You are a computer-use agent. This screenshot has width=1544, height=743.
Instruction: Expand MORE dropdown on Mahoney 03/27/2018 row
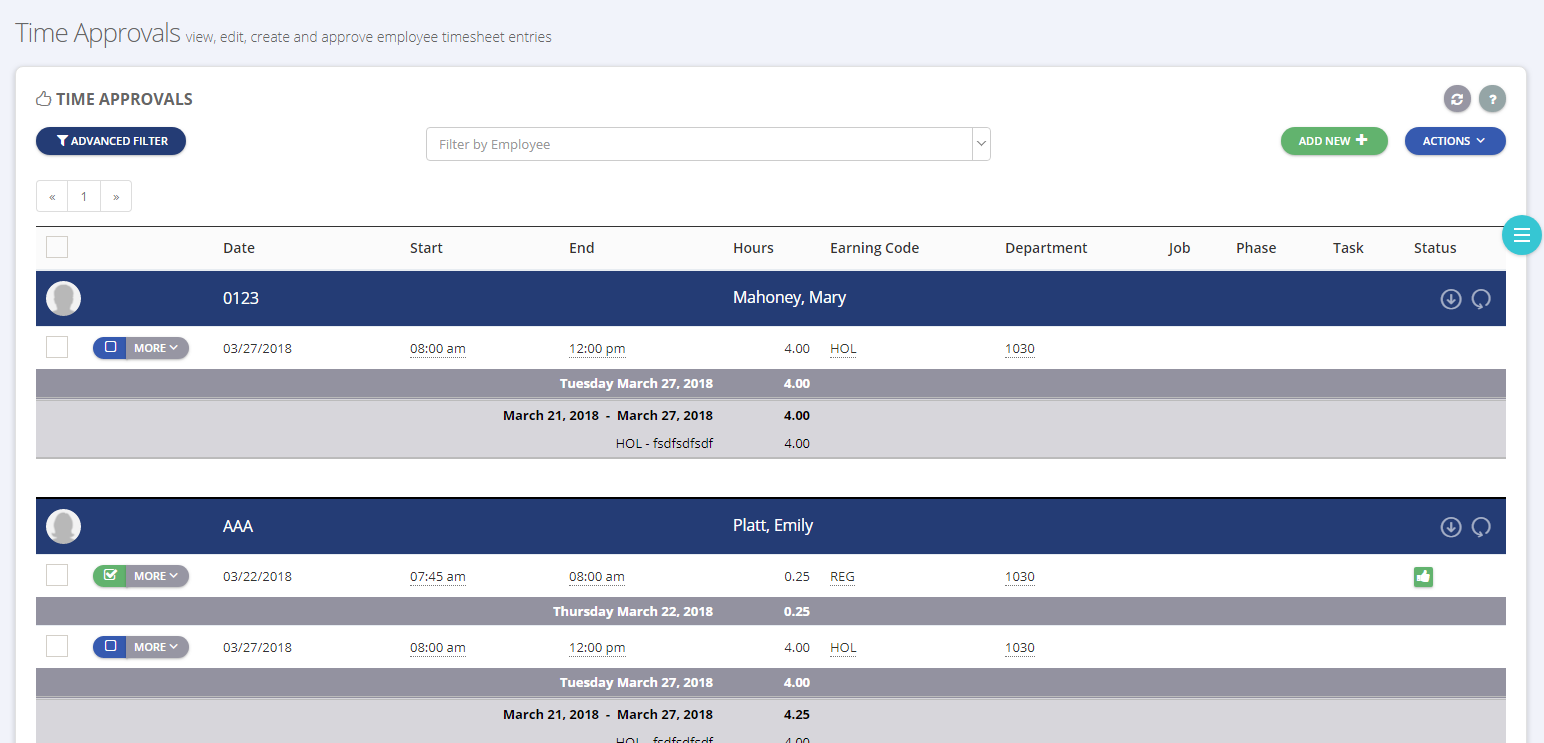157,348
